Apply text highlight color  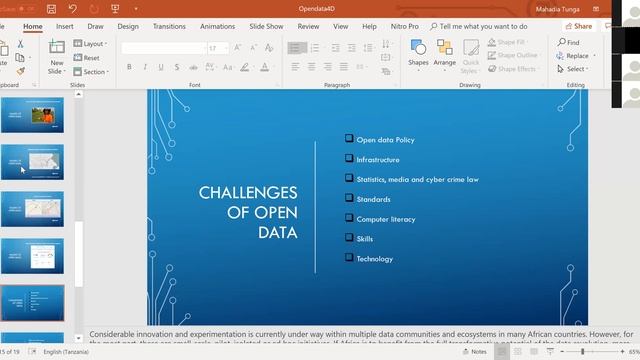[244, 67]
